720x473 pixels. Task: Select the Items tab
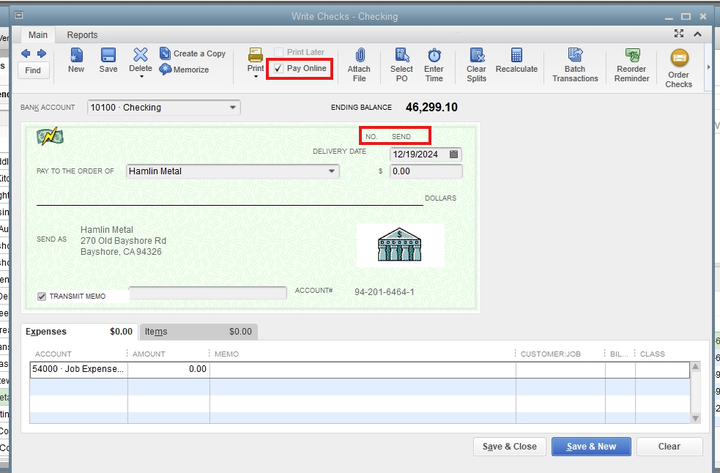click(198, 332)
